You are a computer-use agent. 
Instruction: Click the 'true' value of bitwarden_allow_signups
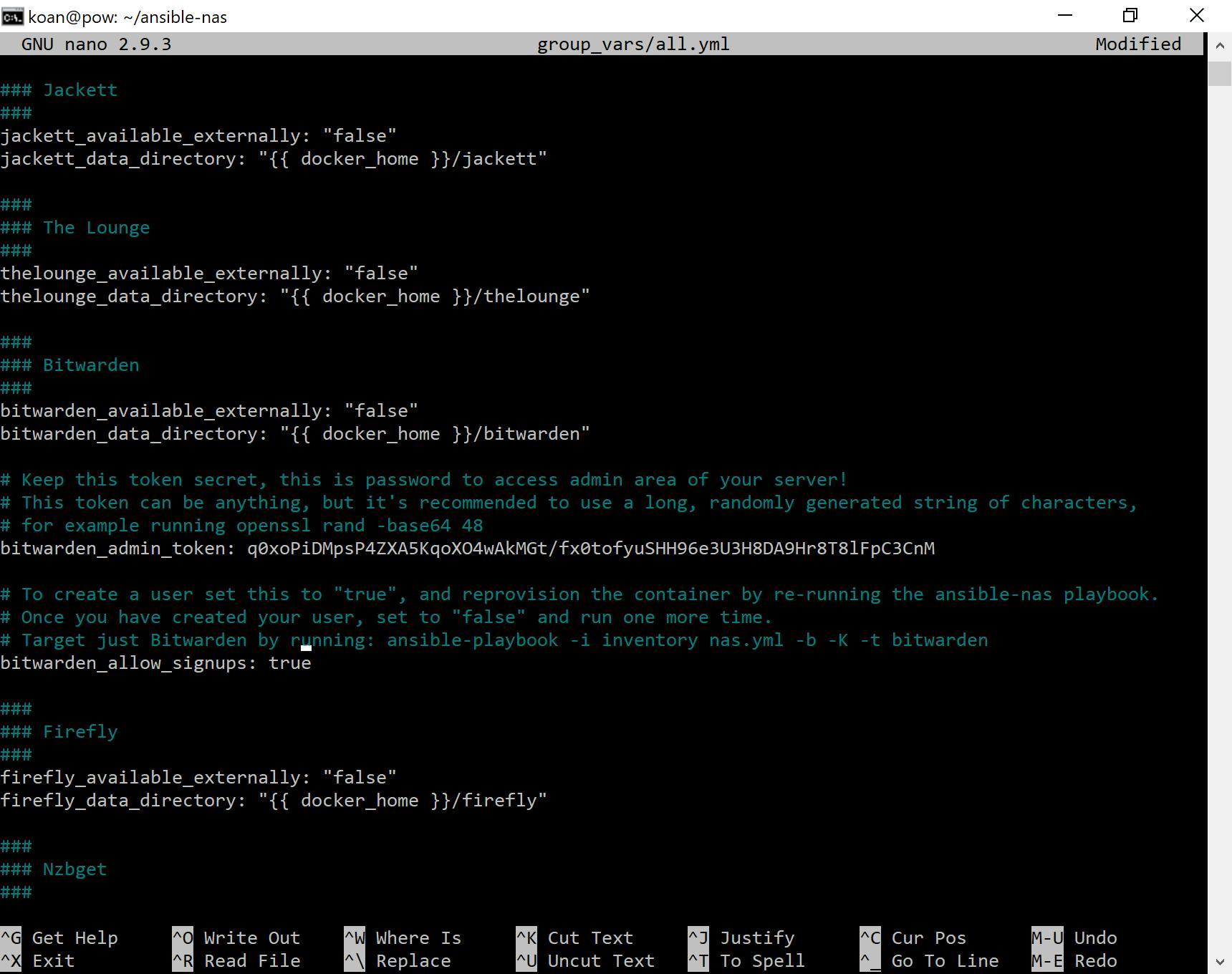pos(290,663)
